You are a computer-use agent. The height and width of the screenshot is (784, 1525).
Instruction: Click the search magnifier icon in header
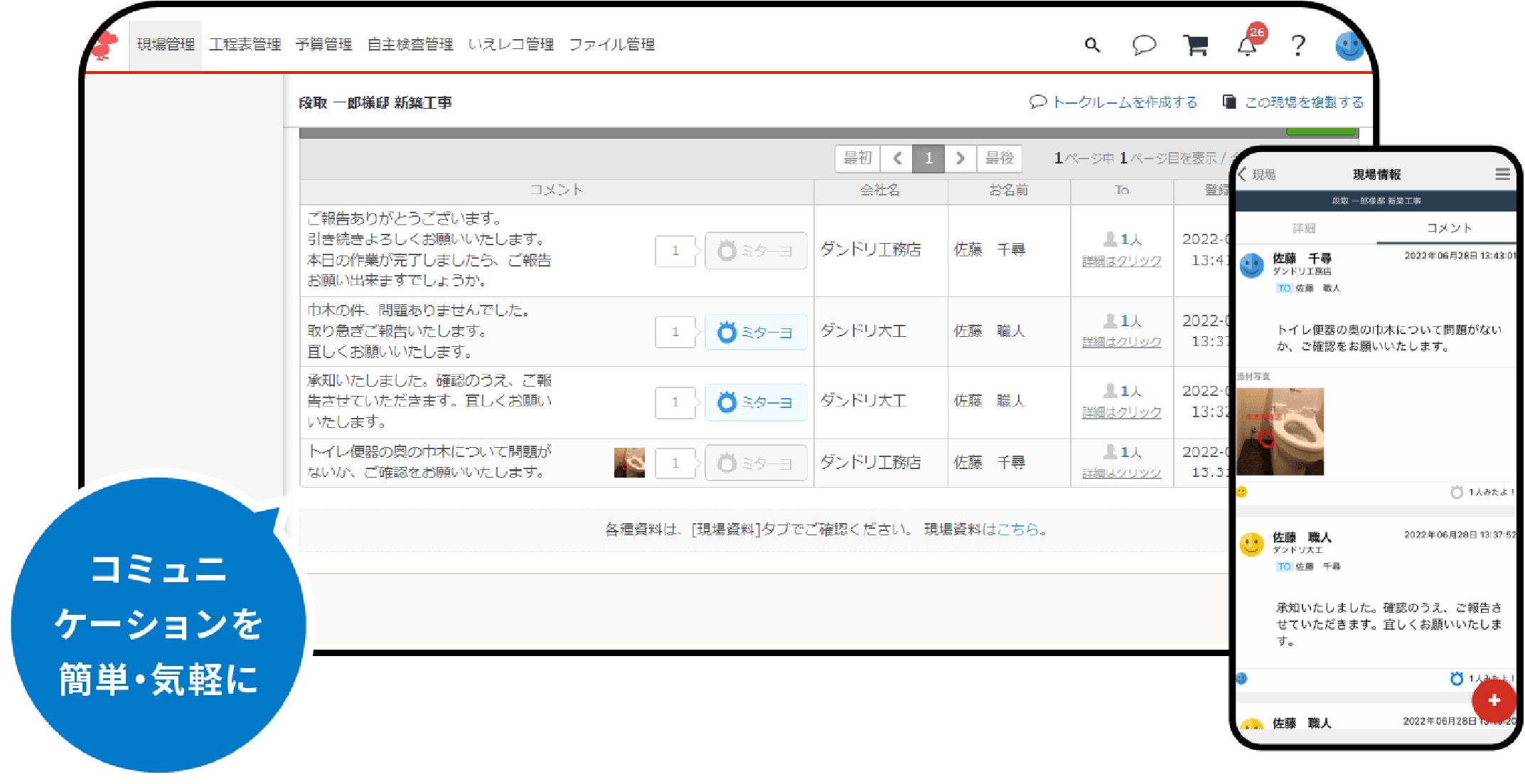coord(1092,45)
